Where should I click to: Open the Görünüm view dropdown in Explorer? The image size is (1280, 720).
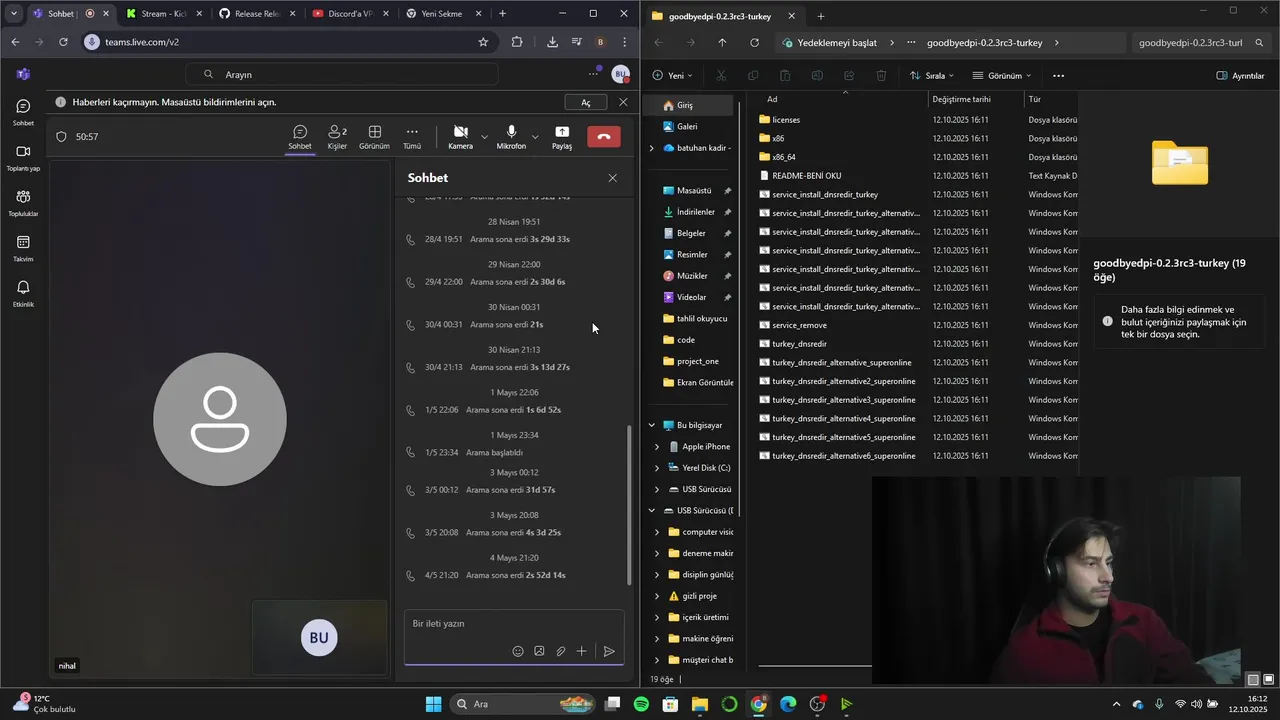[1000, 75]
